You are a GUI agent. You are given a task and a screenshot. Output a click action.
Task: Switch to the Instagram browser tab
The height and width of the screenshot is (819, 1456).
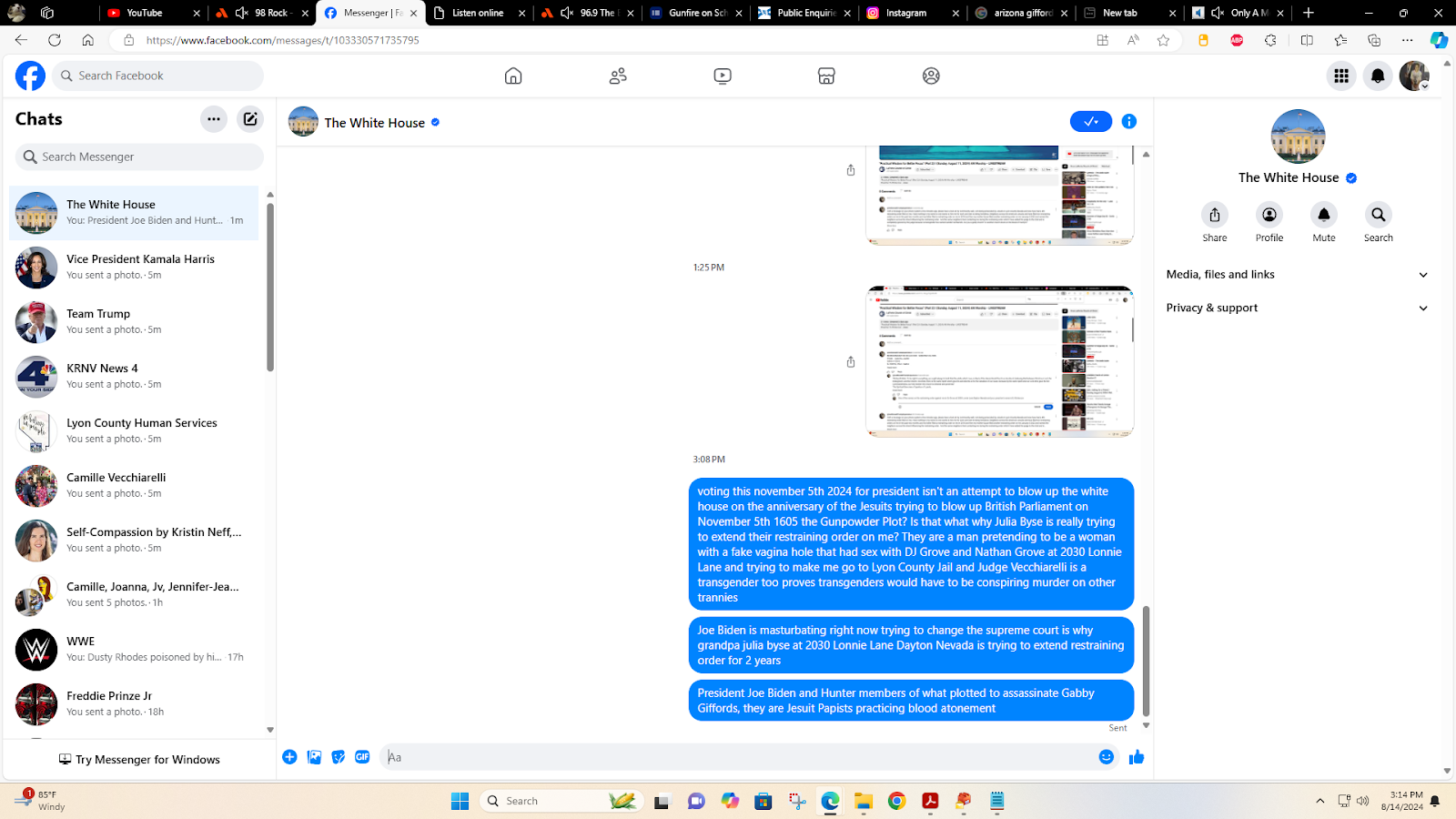click(x=913, y=13)
